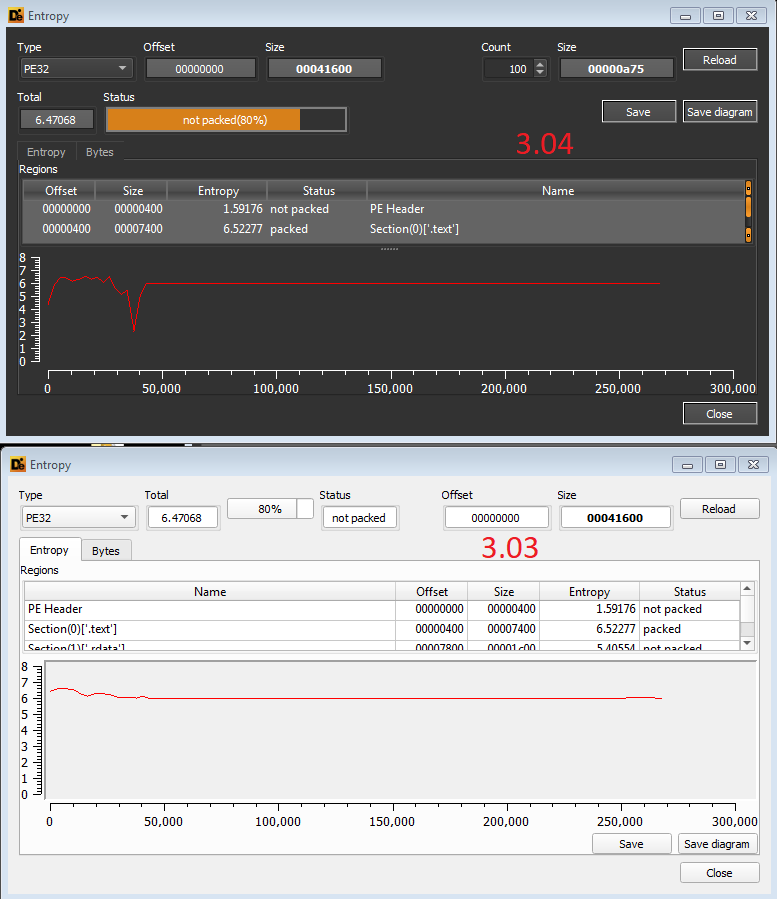Click Reload in the light window

(719, 509)
